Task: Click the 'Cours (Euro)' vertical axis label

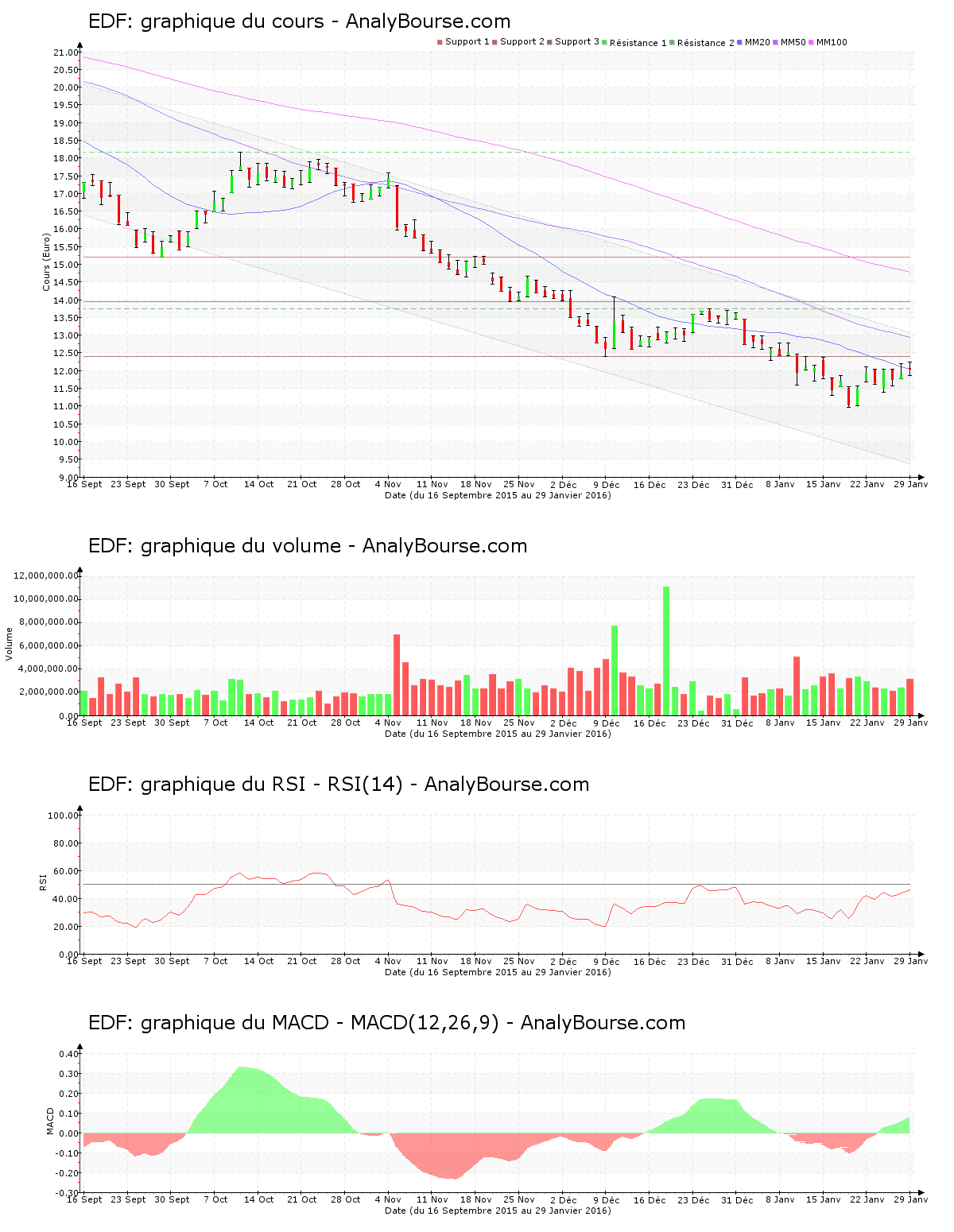Action: [x=46, y=262]
